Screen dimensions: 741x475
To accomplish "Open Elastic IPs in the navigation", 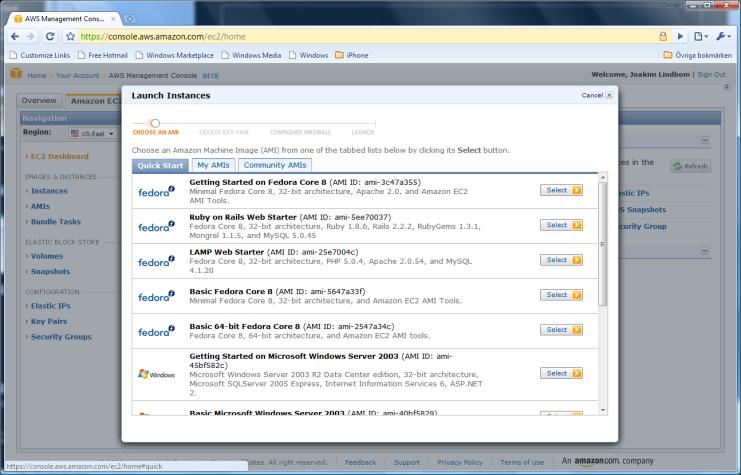I will pyautogui.click(x=51, y=306).
